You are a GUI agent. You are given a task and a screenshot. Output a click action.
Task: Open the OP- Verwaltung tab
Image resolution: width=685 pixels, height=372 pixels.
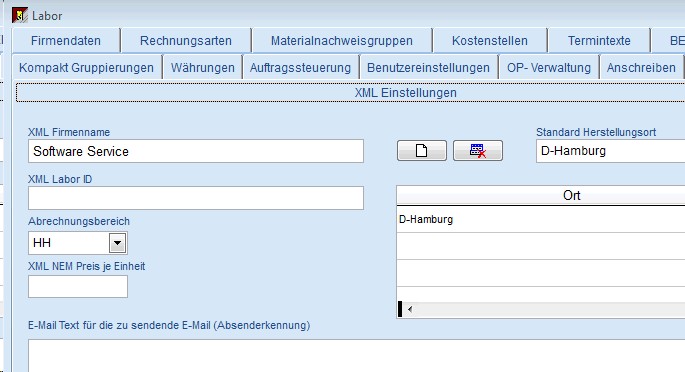pyautogui.click(x=549, y=68)
